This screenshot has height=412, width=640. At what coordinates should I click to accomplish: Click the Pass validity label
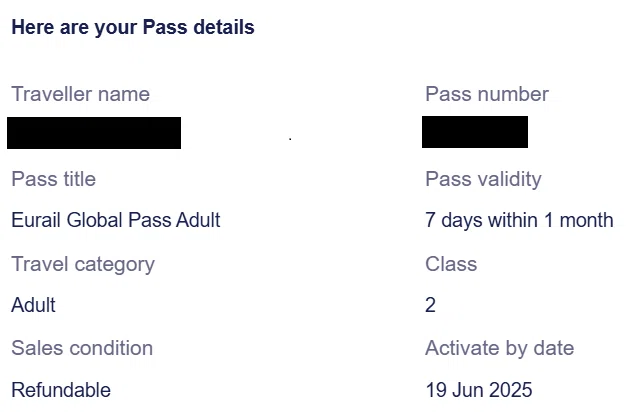(483, 179)
